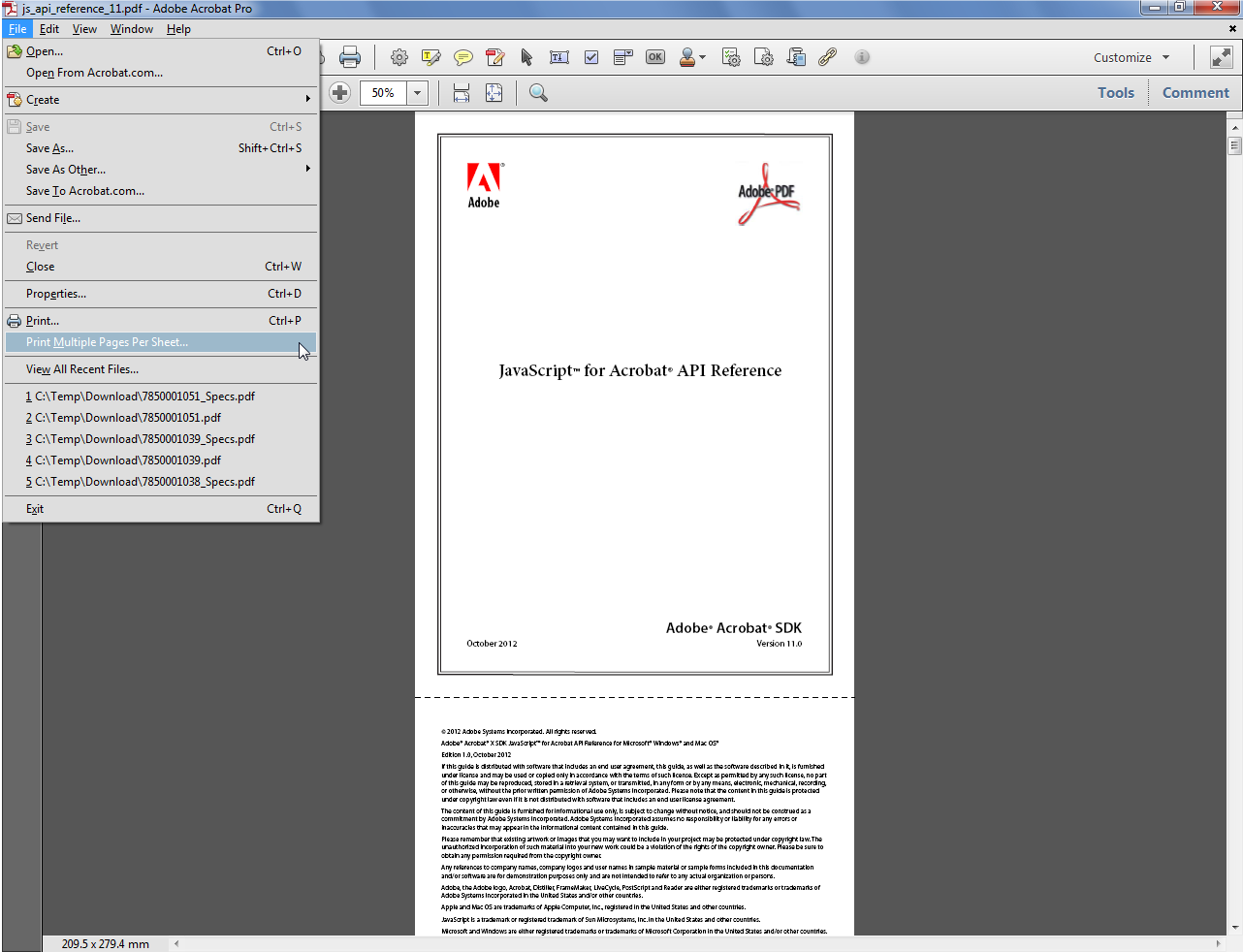Click the scroll document script icon
This screenshot has width=1243, height=952.
tap(796, 57)
